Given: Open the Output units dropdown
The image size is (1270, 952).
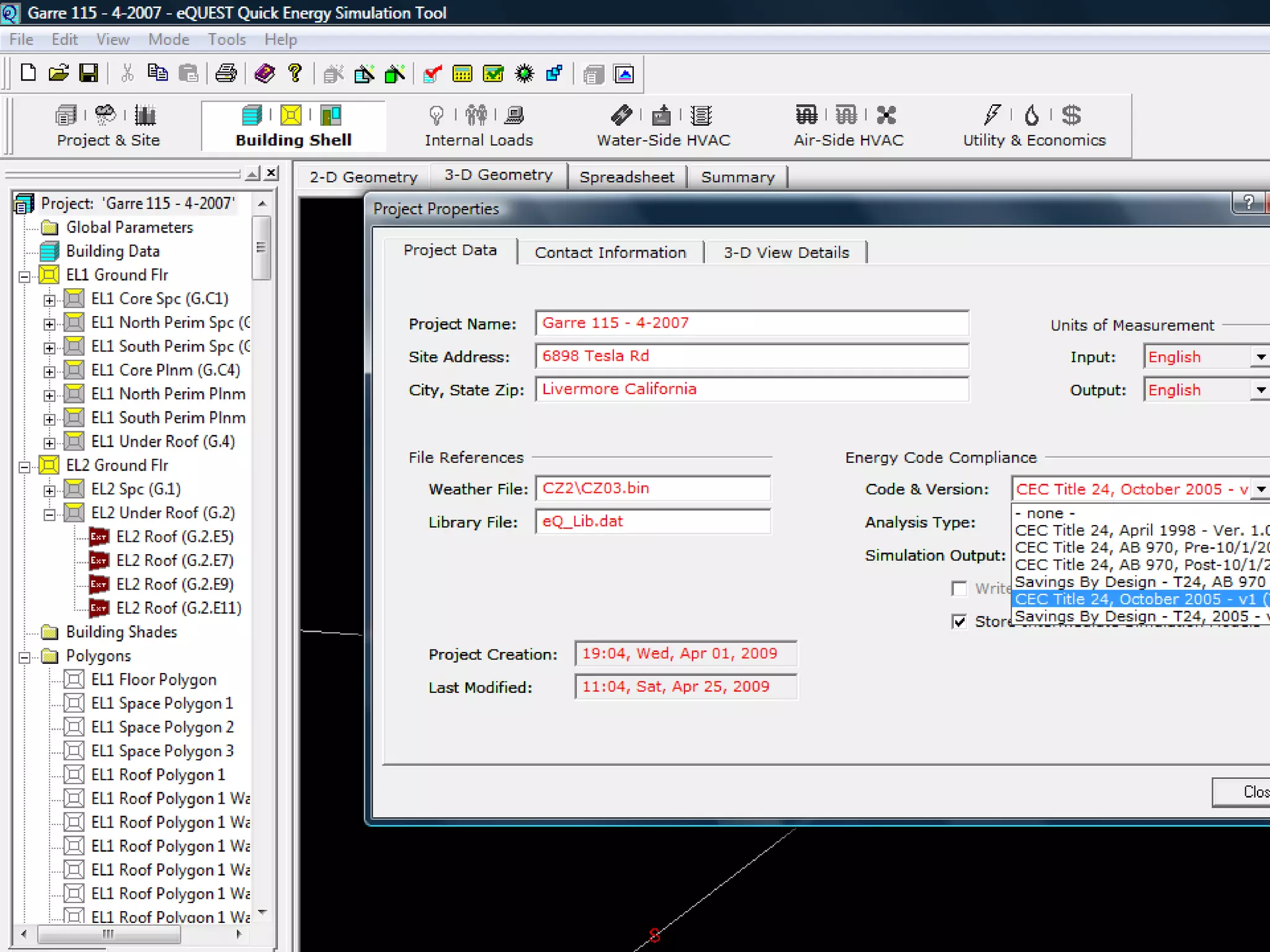Looking at the screenshot, I should [x=1259, y=390].
